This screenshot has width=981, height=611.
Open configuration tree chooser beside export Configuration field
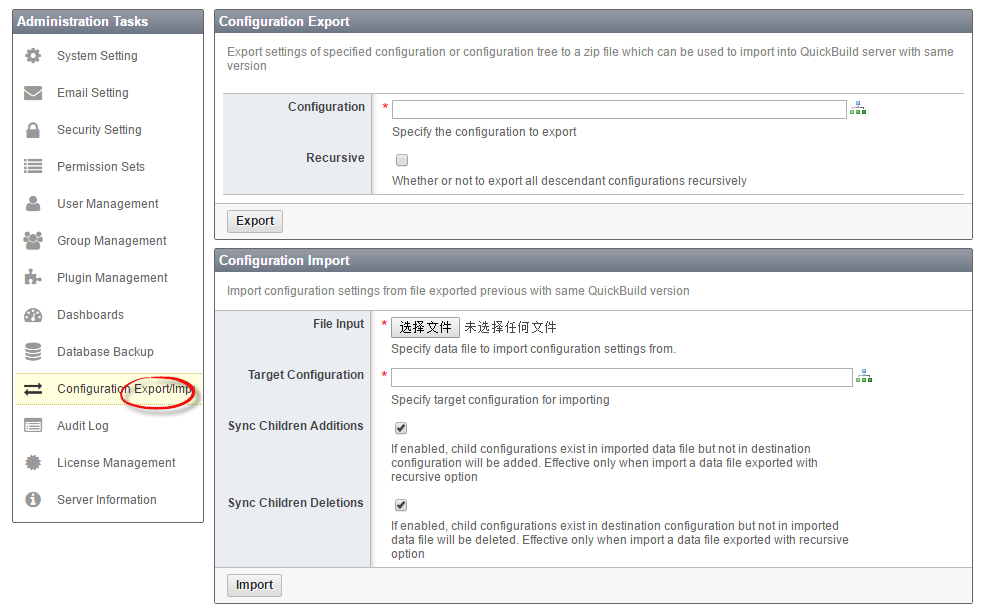[858, 108]
